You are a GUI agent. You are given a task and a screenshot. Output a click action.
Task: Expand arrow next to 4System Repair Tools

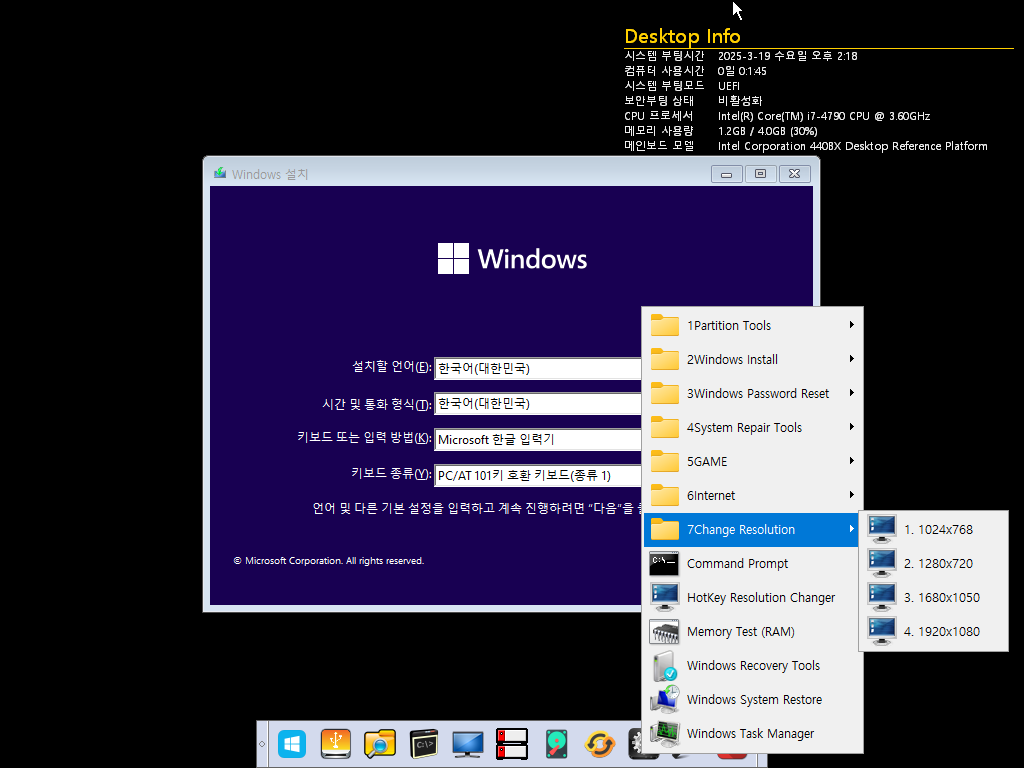pos(852,426)
